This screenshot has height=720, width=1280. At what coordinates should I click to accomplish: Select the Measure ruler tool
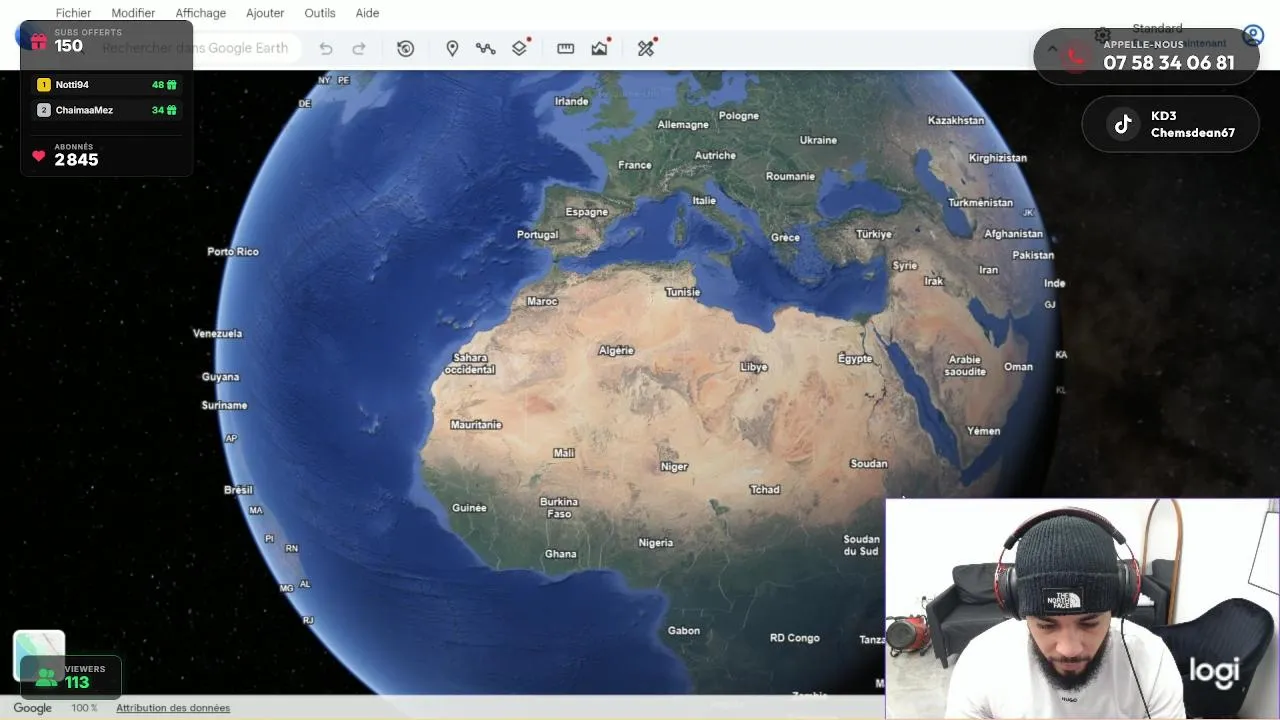(566, 48)
